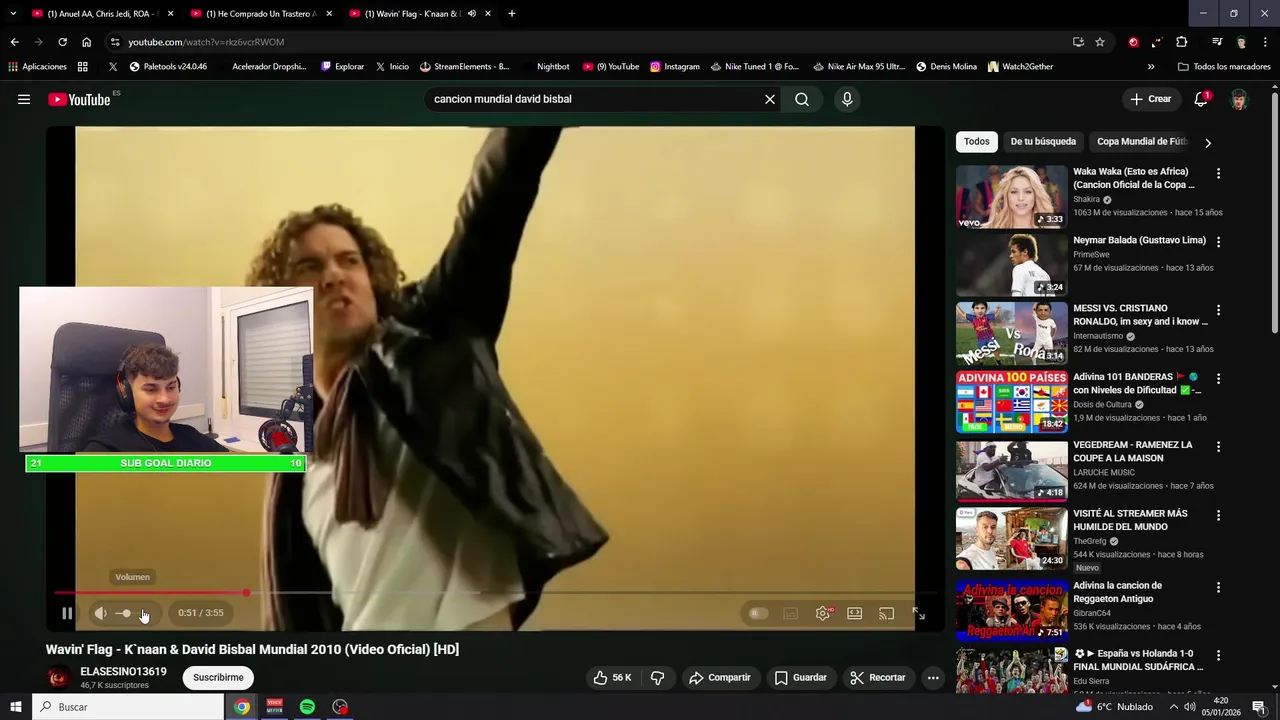Viewport: 1280px width, 720px height.
Task: Click the Compartir share button
Action: tap(719, 677)
